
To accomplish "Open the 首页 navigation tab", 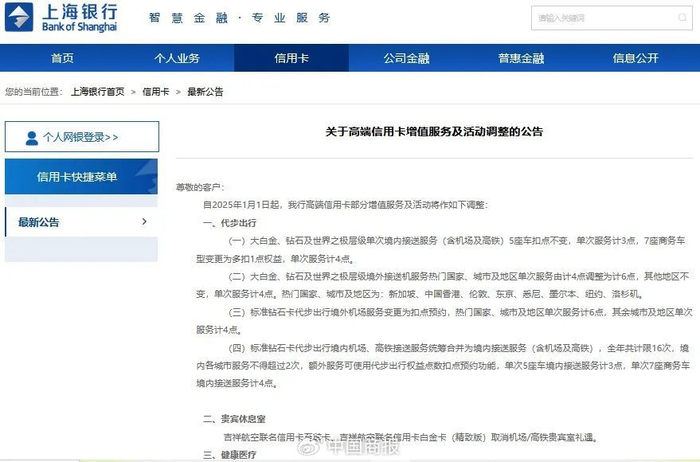I will coord(62,58).
